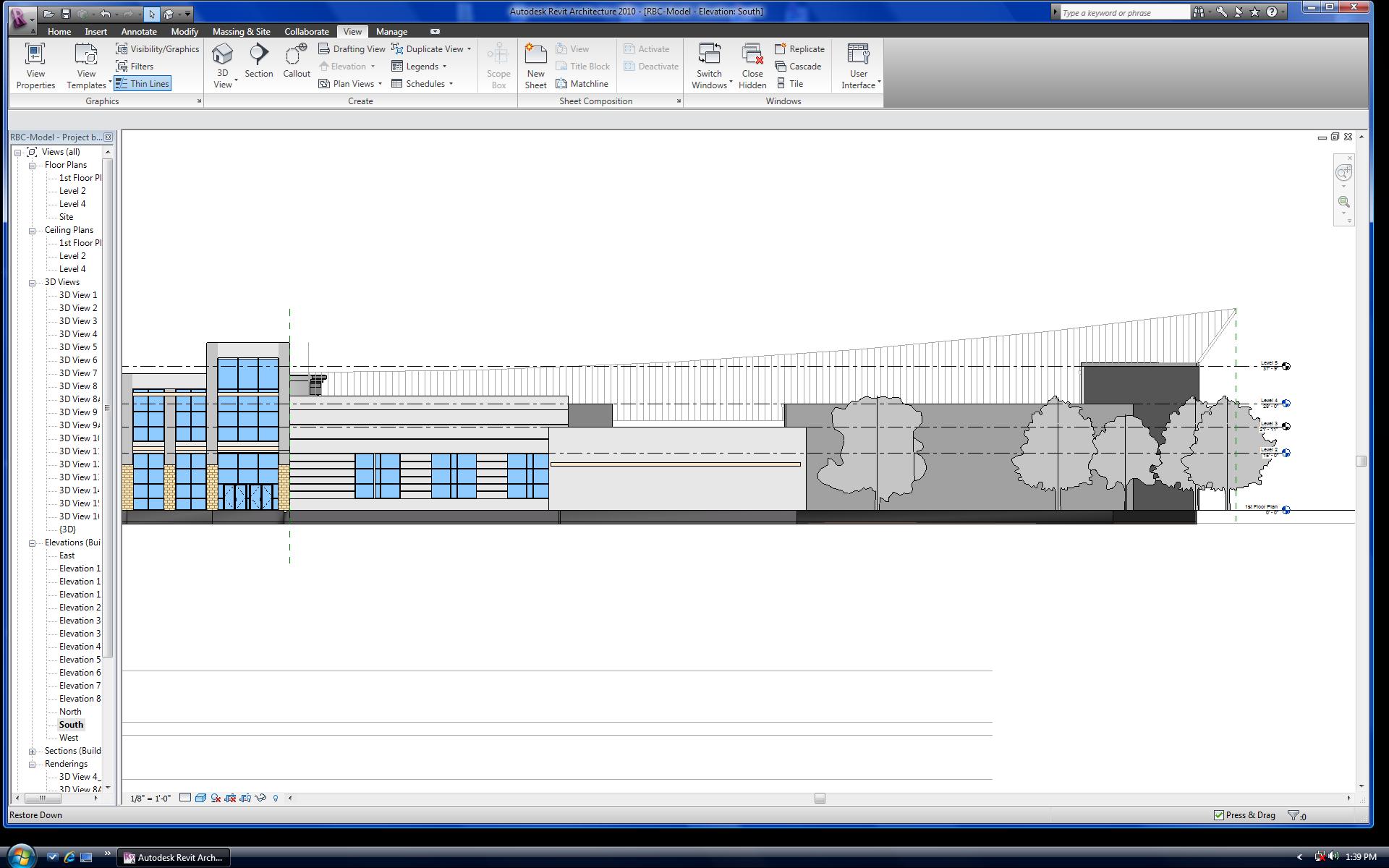Screen dimensions: 1389x868
Task: Expand the Sections (Build...) tree node
Action: tap(33, 752)
